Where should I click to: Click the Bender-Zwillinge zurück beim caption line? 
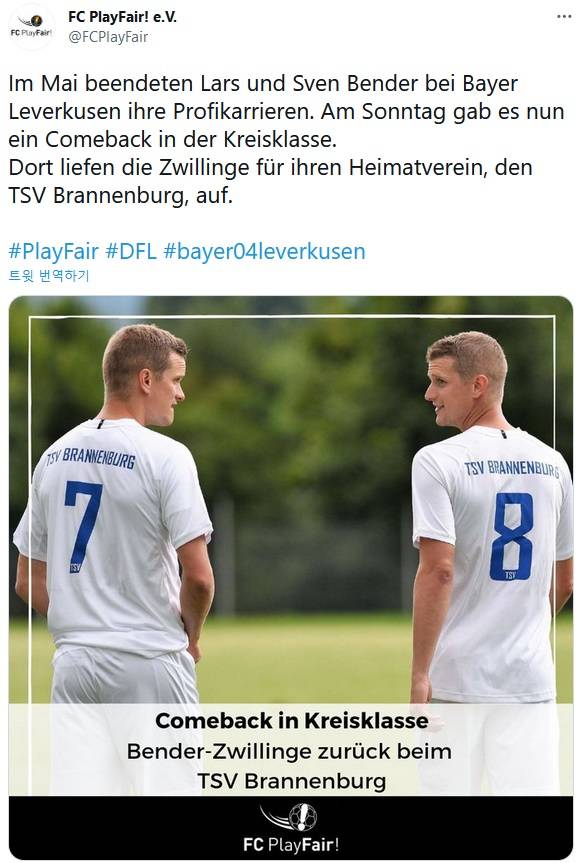(x=289, y=751)
